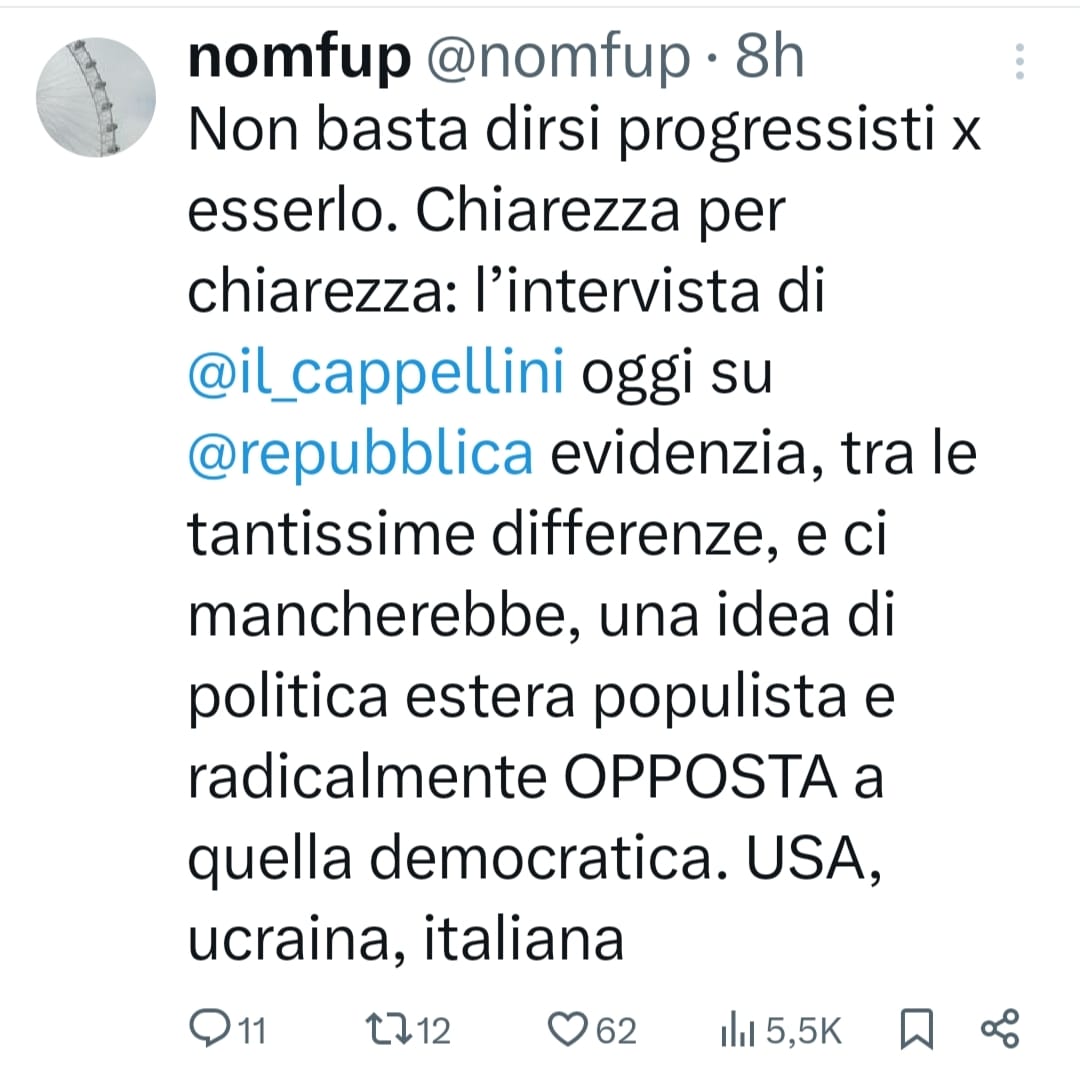Image resolution: width=1080 pixels, height=1068 pixels.
Task: Click the like count 62
Action: (x=616, y=1030)
